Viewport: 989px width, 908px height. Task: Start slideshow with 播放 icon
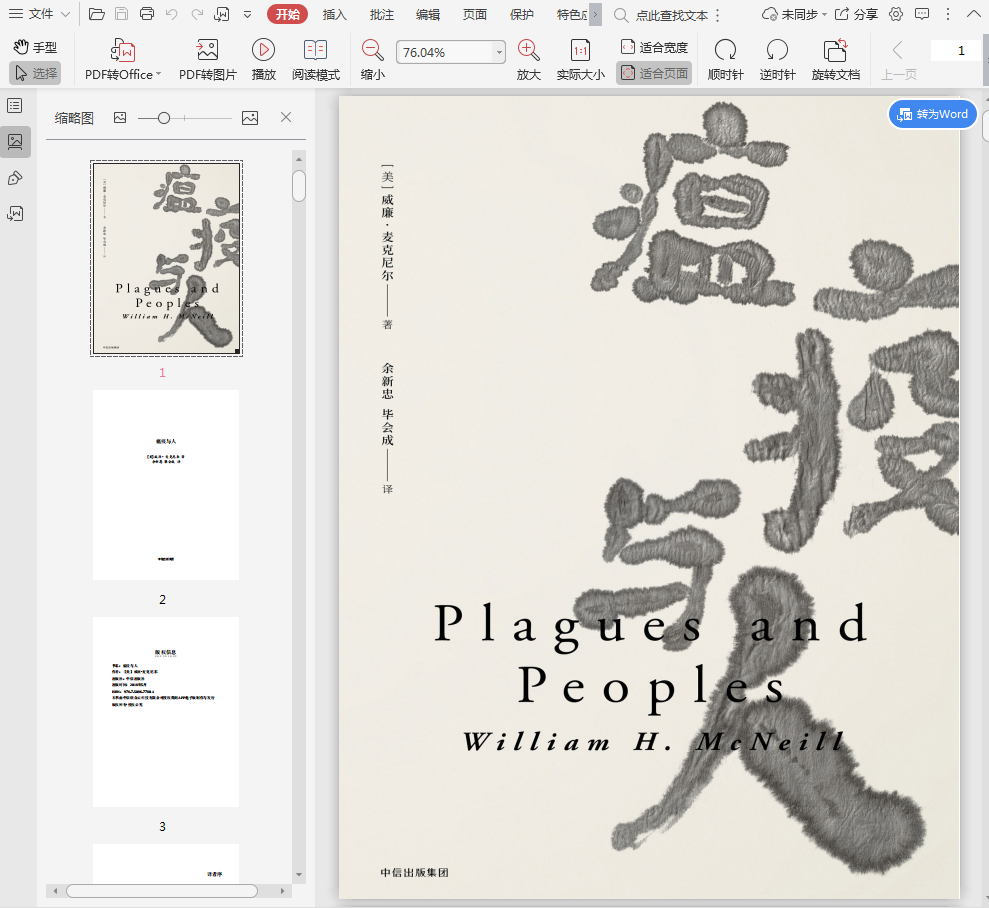[x=264, y=51]
